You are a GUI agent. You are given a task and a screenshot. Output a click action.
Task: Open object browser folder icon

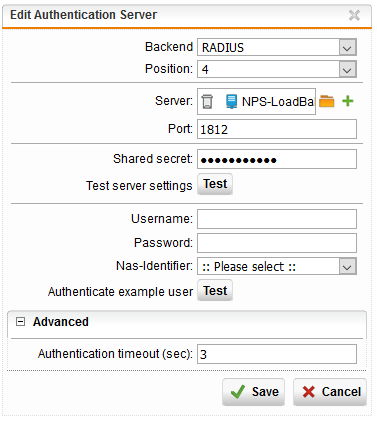click(327, 101)
